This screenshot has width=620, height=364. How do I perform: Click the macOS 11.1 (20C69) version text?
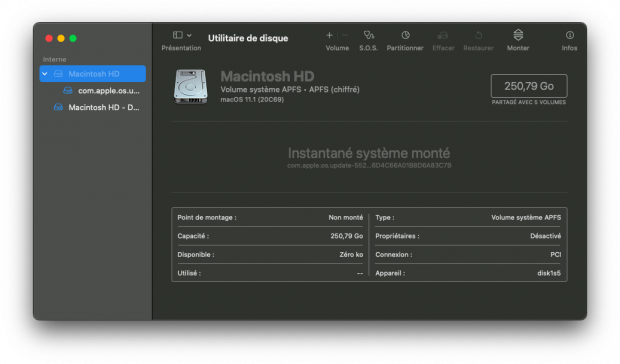(252, 100)
